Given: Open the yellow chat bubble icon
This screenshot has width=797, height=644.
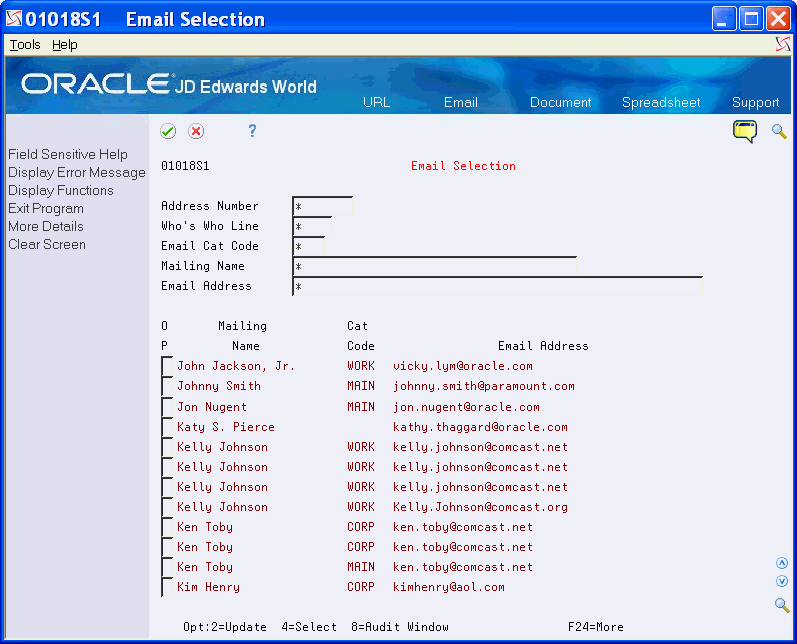Looking at the screenshot, I should click(745, 131).
